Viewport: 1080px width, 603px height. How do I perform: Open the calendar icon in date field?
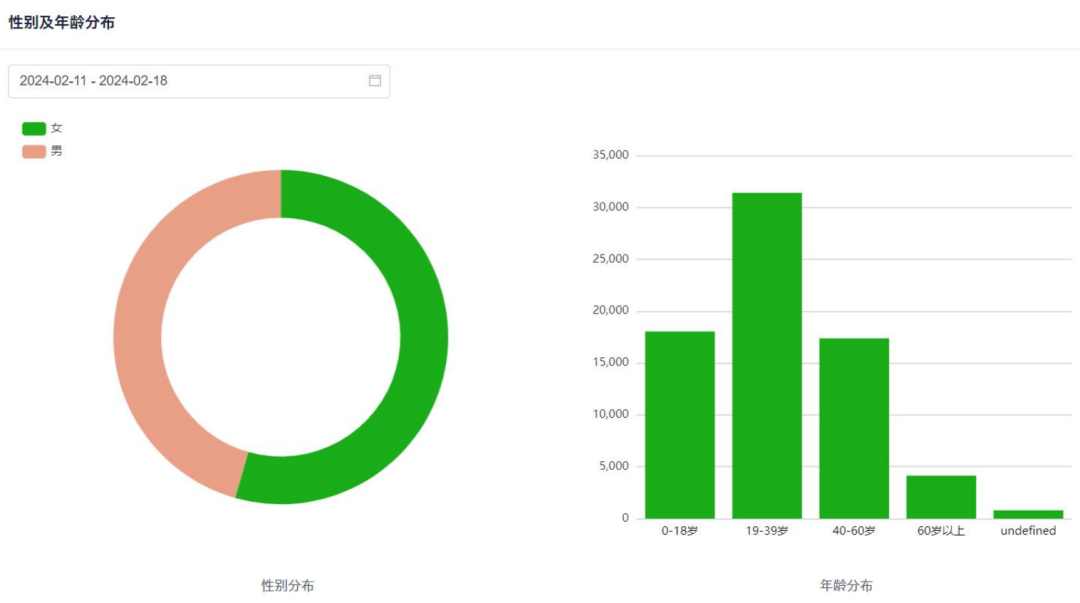tap(375, 81)
